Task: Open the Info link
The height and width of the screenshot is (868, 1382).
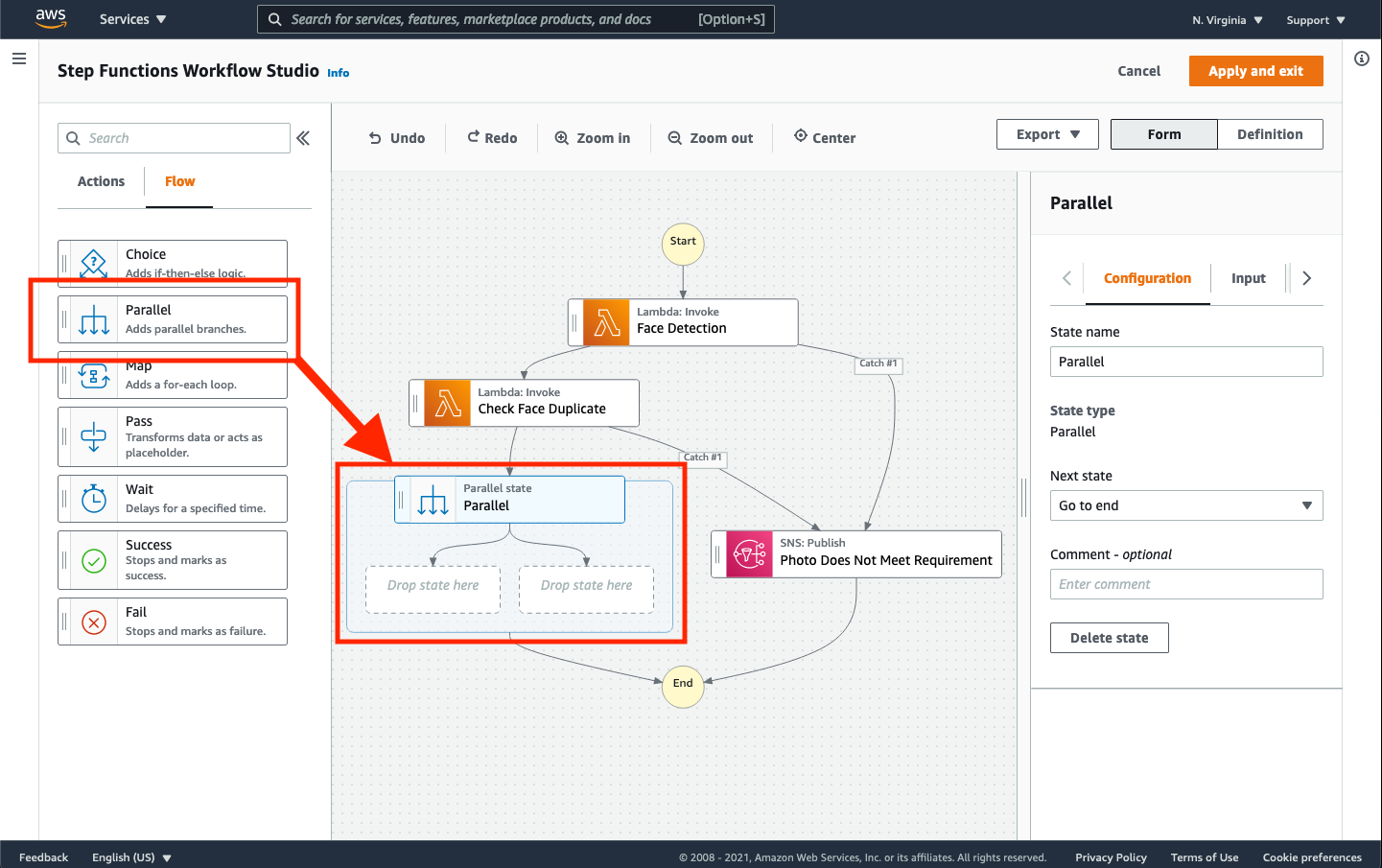Action: (339, 73)
